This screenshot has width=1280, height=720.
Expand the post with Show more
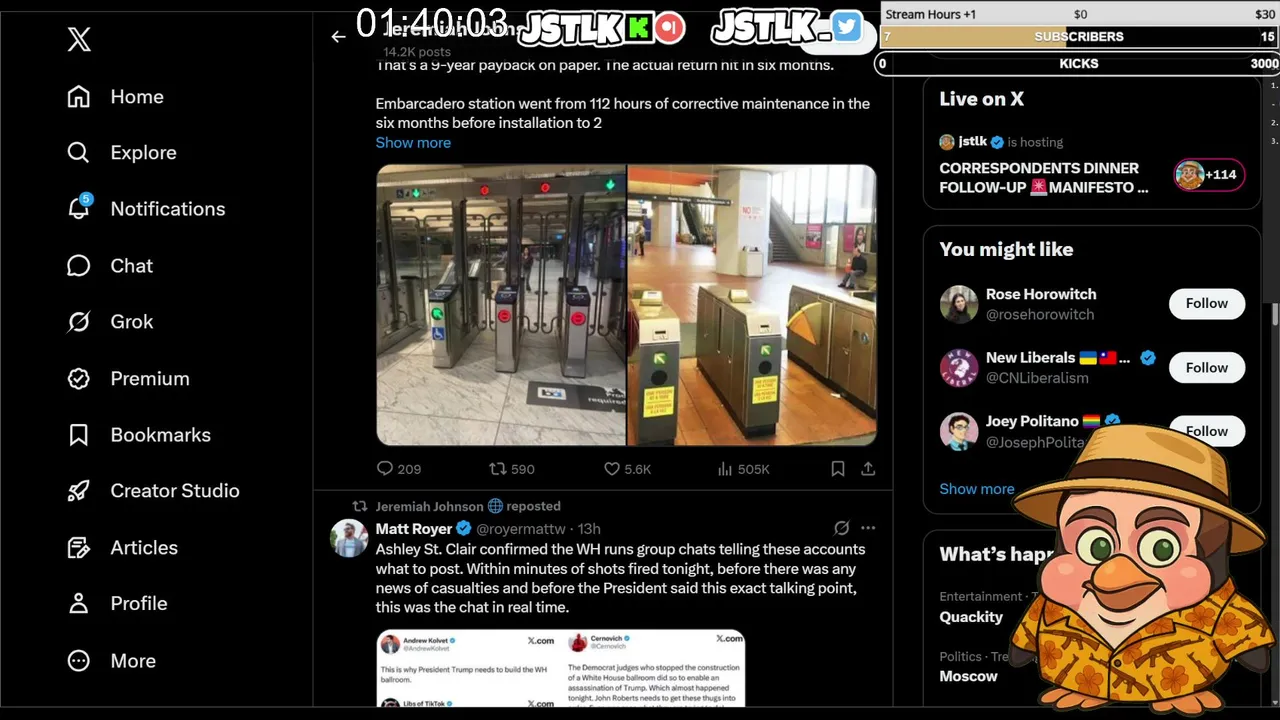click(x=413, y=142)
